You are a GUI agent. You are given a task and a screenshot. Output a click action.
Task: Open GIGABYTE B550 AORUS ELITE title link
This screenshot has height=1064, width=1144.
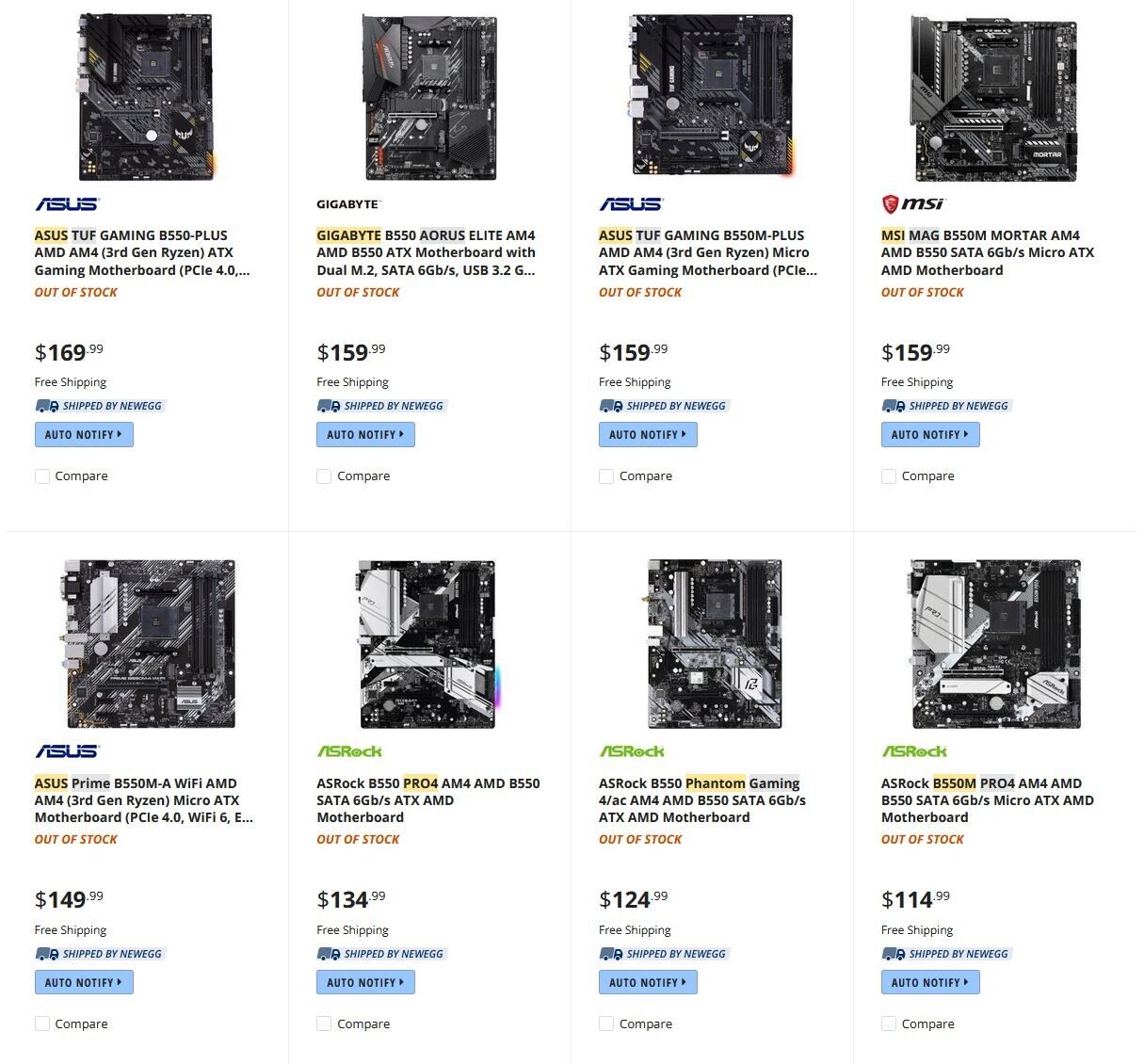click(x=426, y=252)
